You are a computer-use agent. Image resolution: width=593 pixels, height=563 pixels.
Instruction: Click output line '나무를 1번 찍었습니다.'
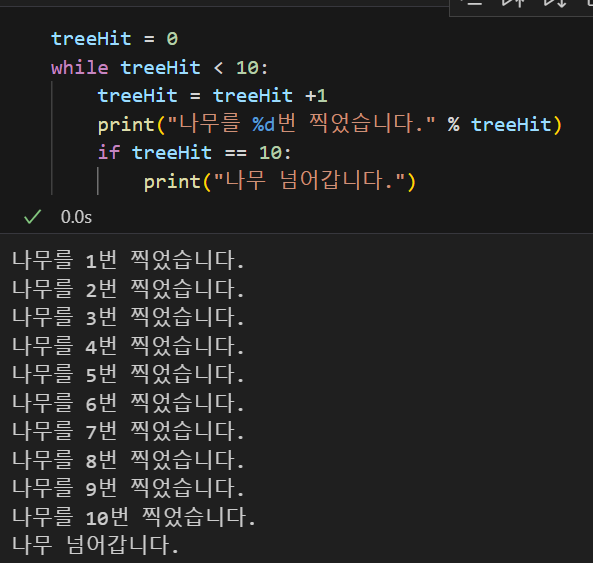point(128,260)
